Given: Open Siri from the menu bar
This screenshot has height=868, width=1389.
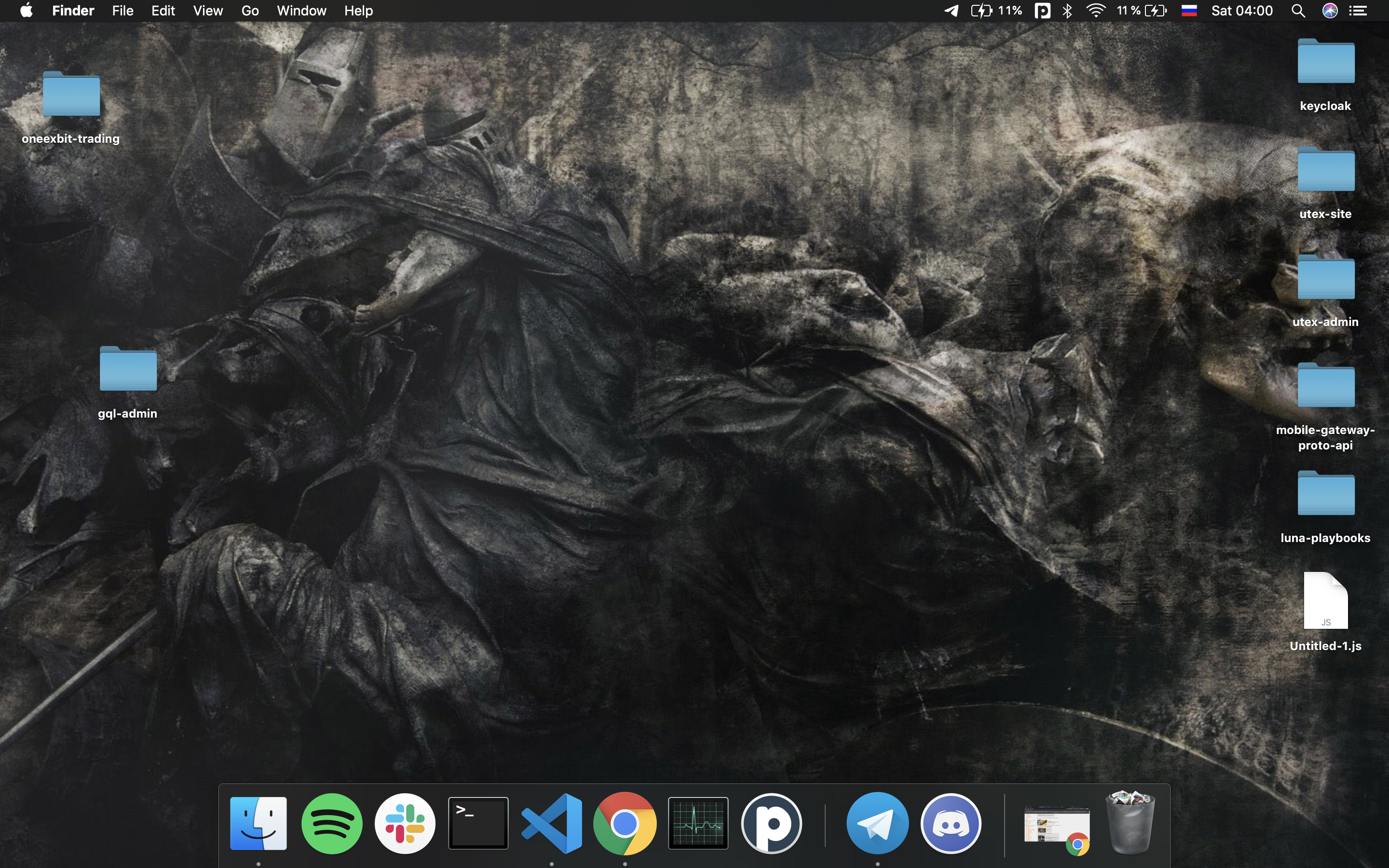Looking at the screenshot, I should pos(1330,10).
